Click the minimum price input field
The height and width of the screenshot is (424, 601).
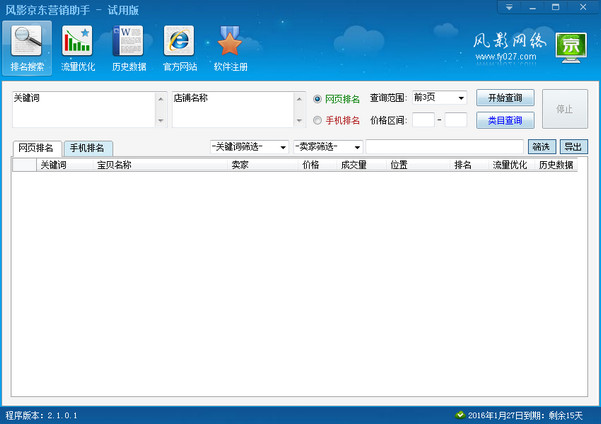click(423, 120)
